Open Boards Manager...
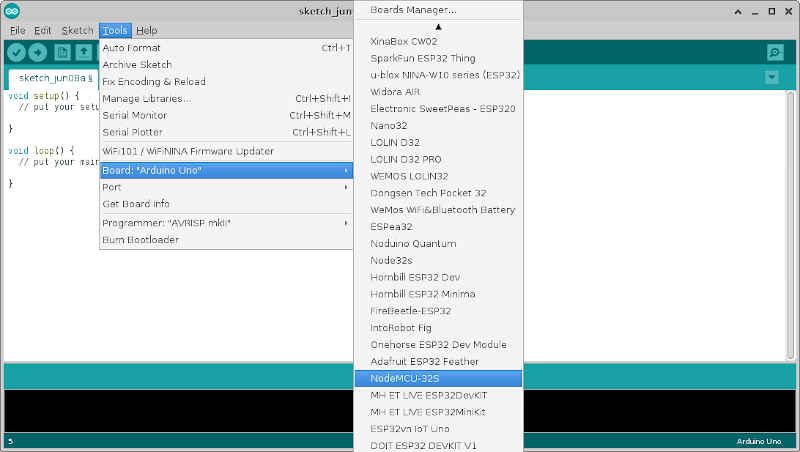 coord(438,10)
